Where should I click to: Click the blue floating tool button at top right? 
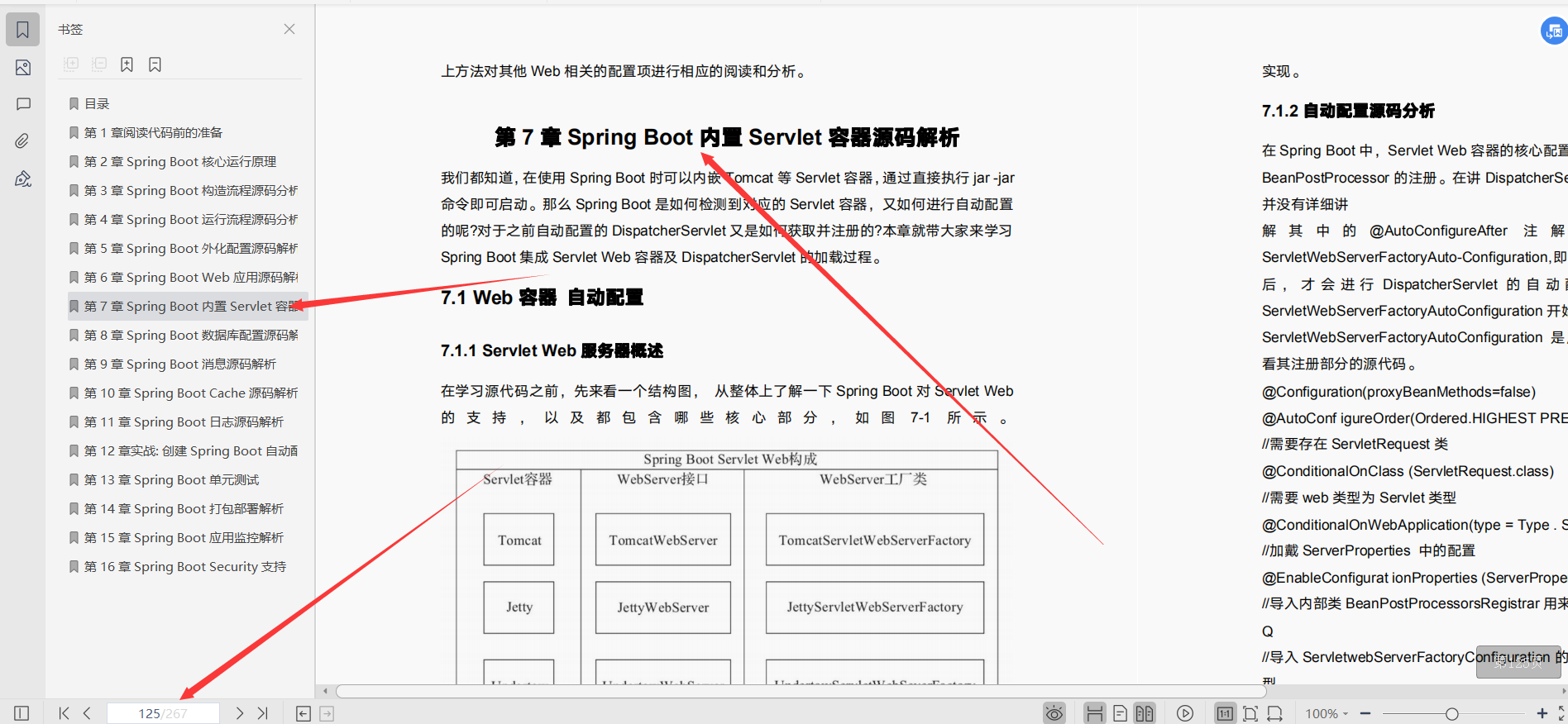point(1554,31)
